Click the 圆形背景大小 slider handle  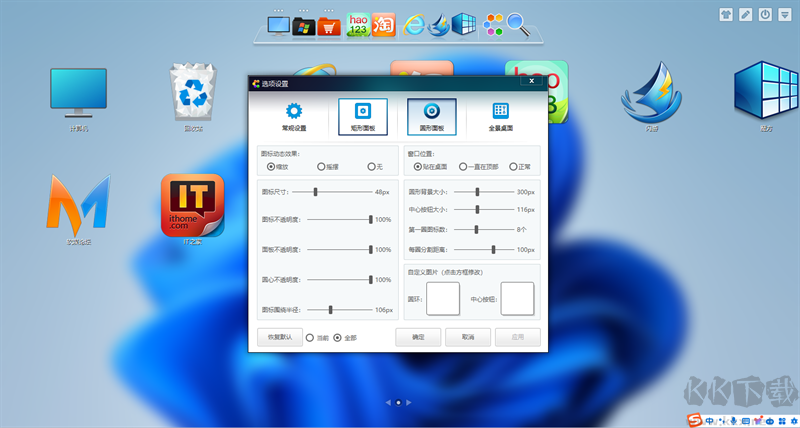(x=477, y=192)
